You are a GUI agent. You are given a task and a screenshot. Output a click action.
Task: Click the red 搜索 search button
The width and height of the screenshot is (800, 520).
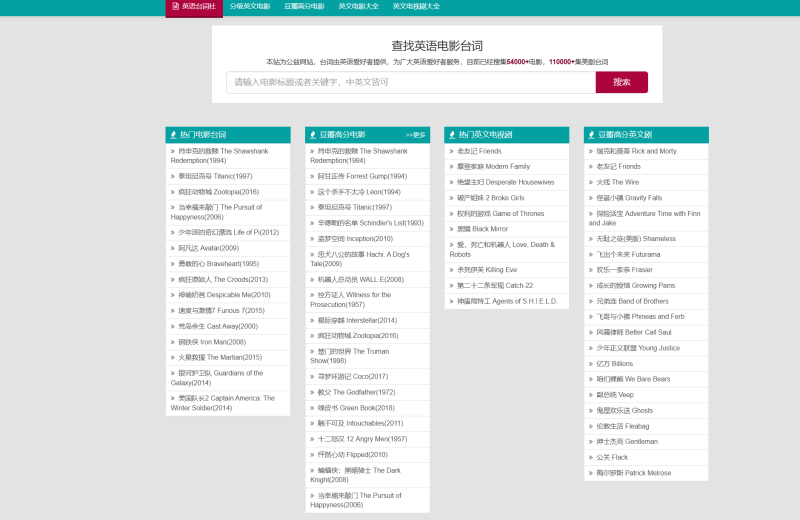click(x=622, y=82)
